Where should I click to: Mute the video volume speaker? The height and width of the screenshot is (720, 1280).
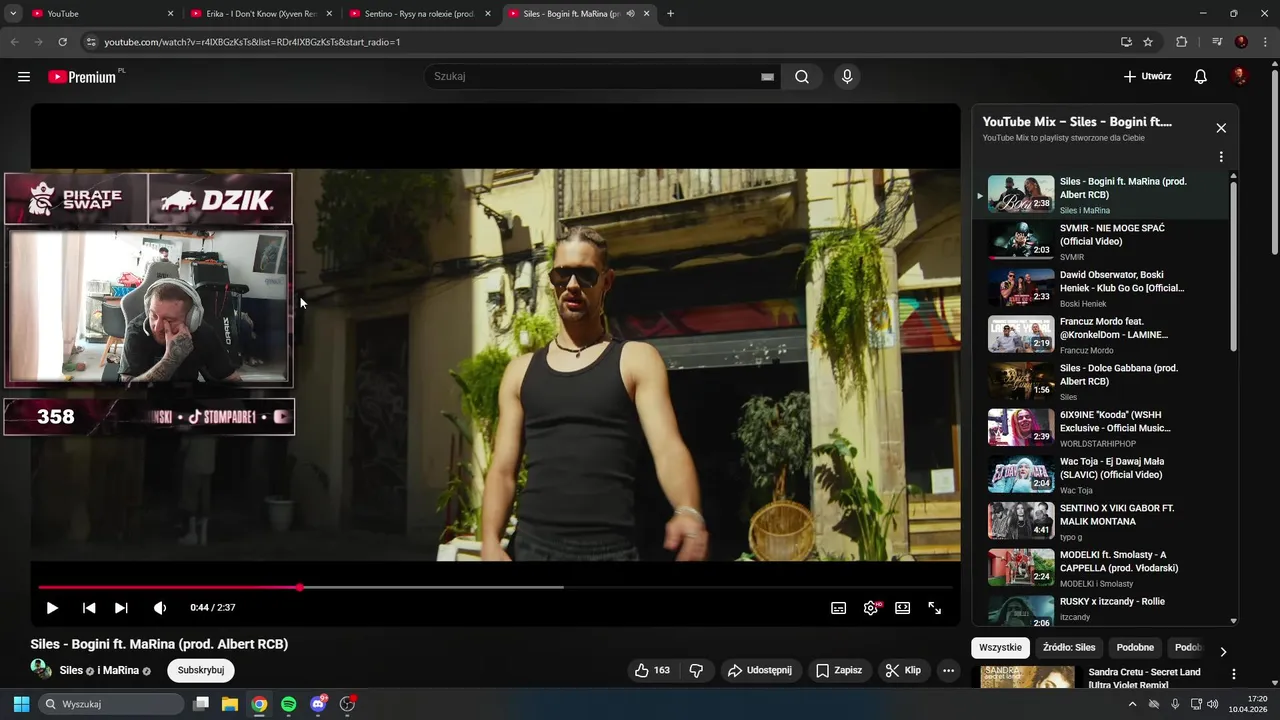click(x=160, y=608)
